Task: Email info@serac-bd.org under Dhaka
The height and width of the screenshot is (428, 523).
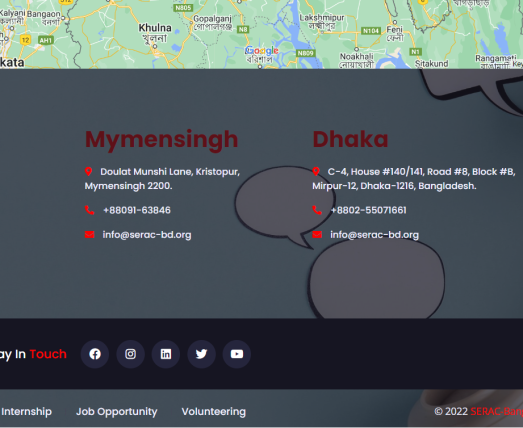Action: (375, 235)
